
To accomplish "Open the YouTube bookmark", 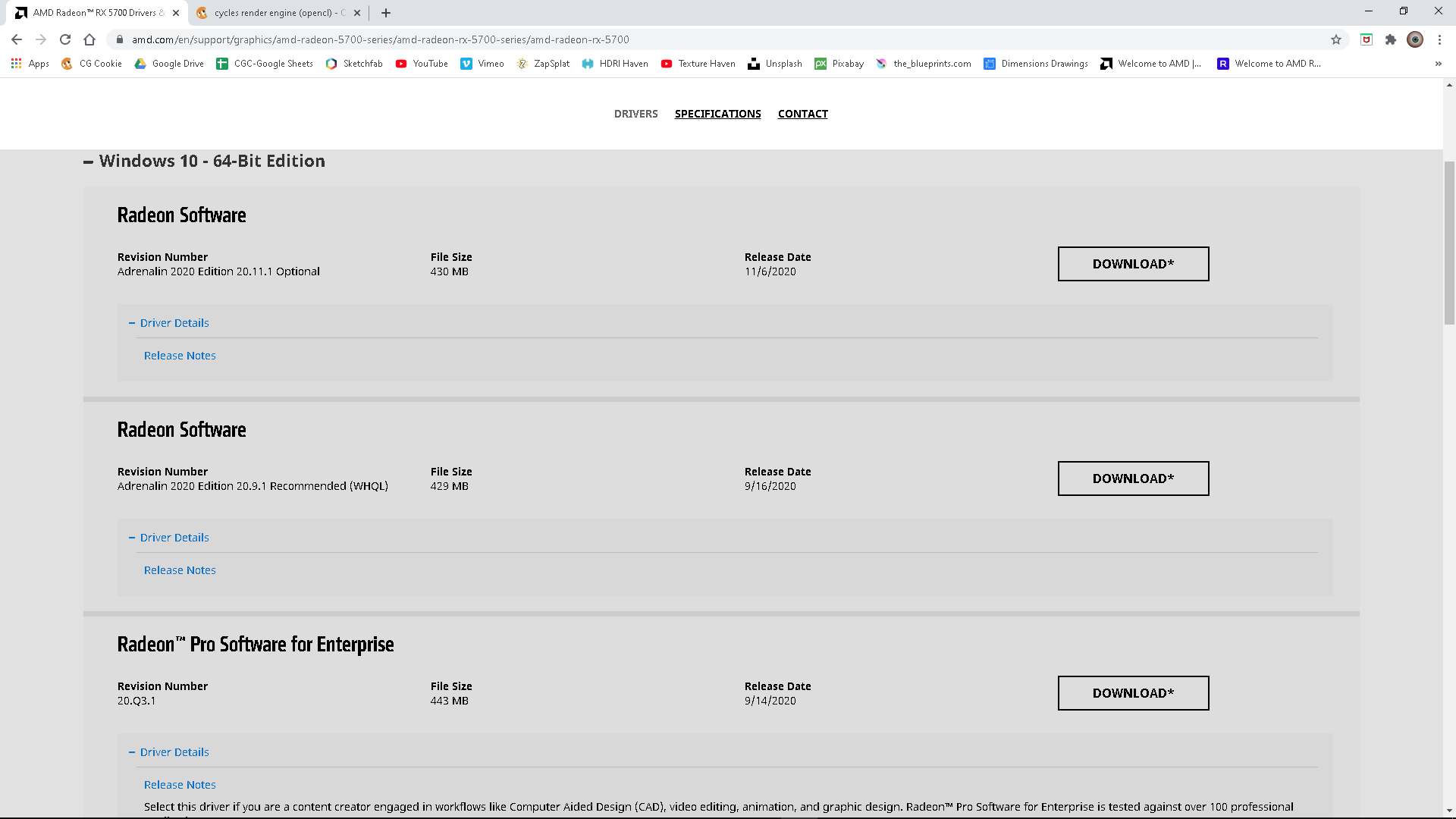I will pyautogui.click(x=422, y=64).
